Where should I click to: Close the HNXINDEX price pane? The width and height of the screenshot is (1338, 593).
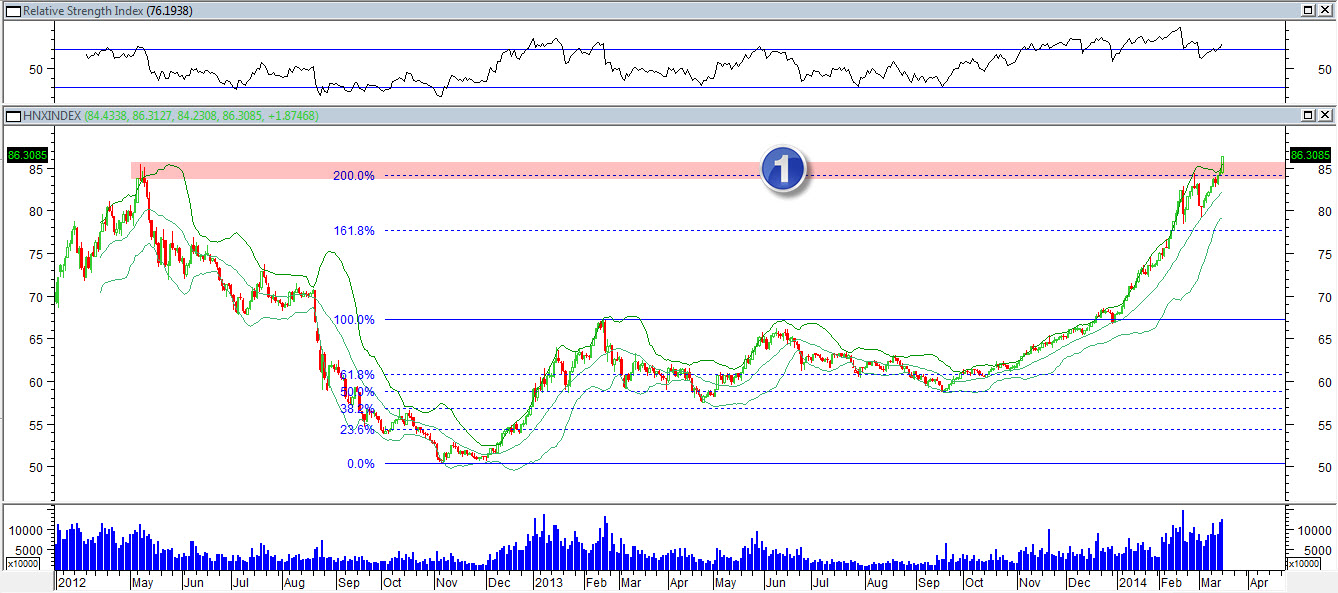[1324, 116]
